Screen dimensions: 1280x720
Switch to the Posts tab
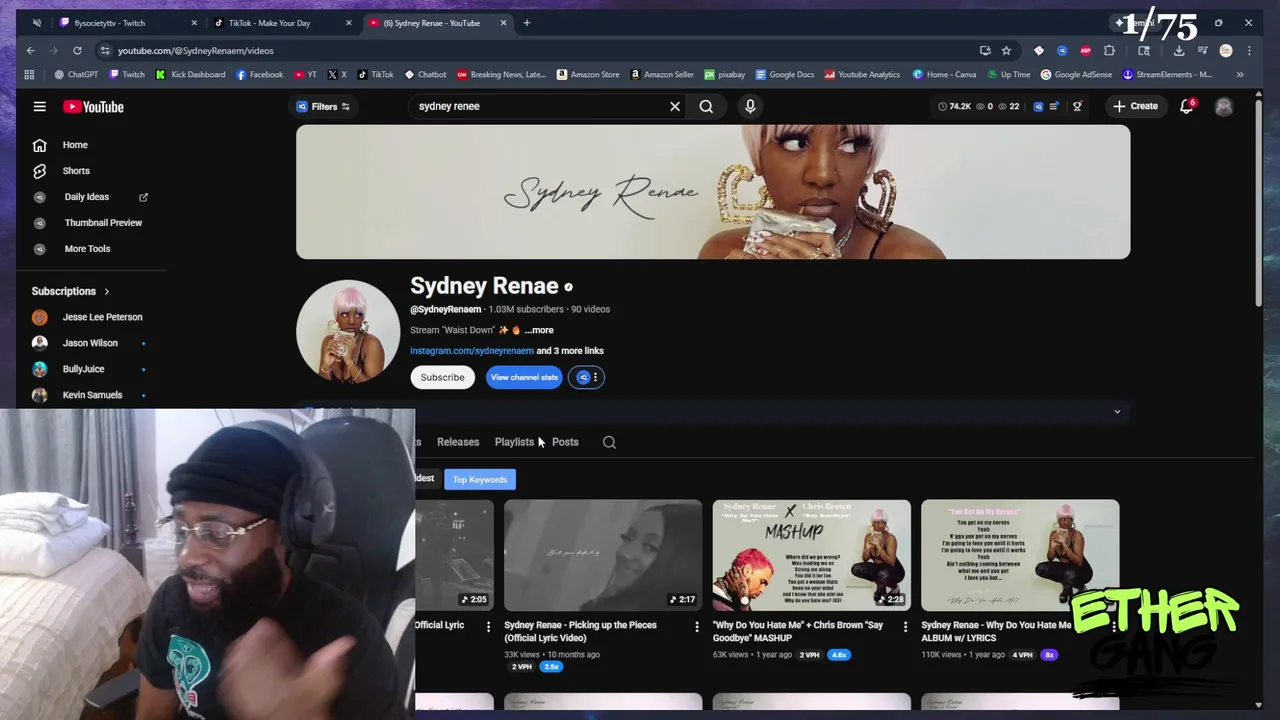[565, 442]
